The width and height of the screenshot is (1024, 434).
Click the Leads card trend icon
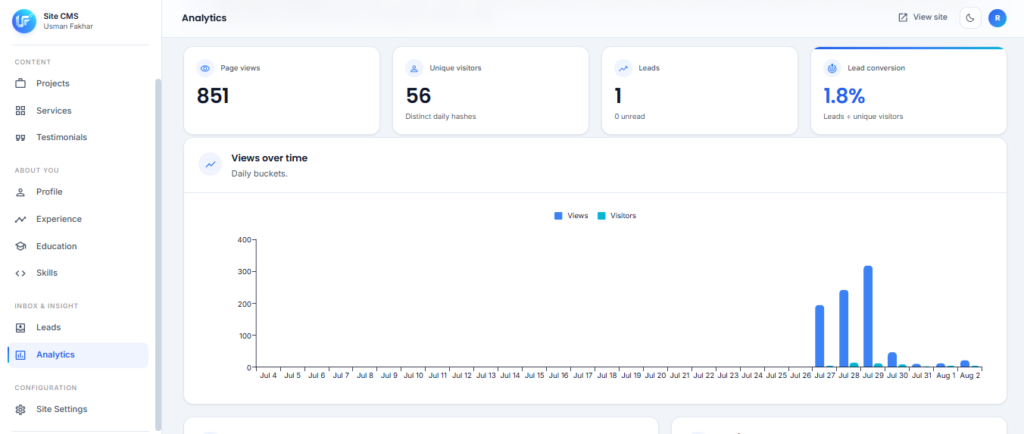tap(623, 68)
